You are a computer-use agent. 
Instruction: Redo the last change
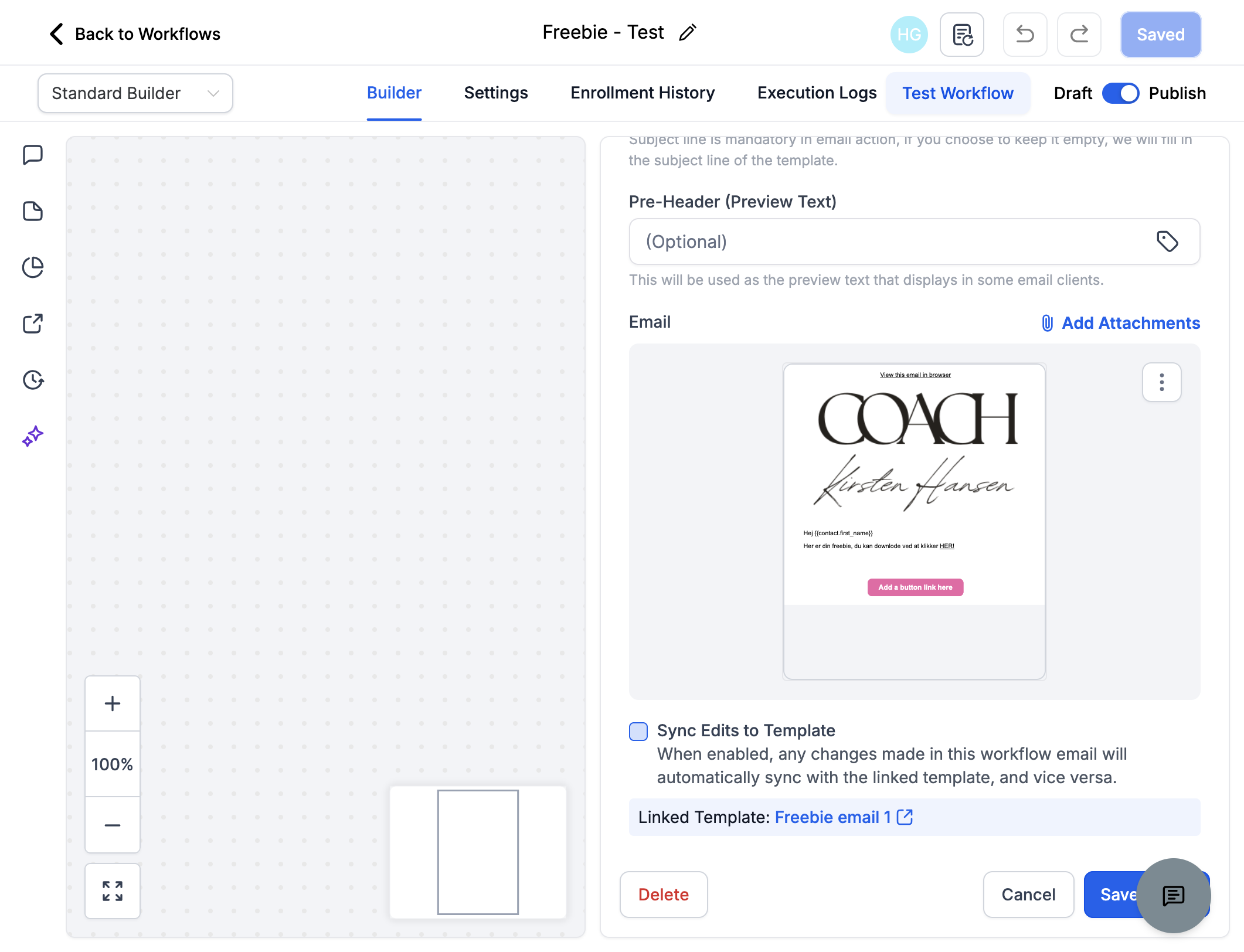(x=1079, y=35)
